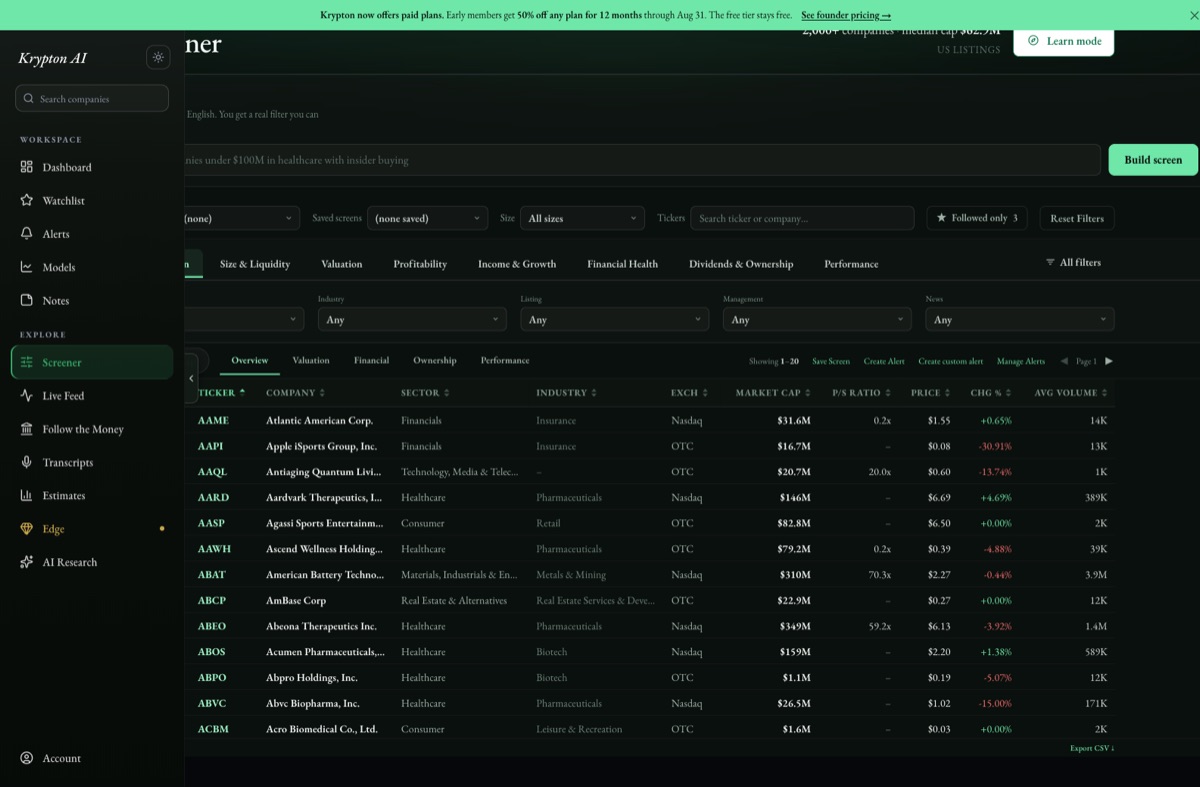Focus the Tickers search field

tap(802, 218)
